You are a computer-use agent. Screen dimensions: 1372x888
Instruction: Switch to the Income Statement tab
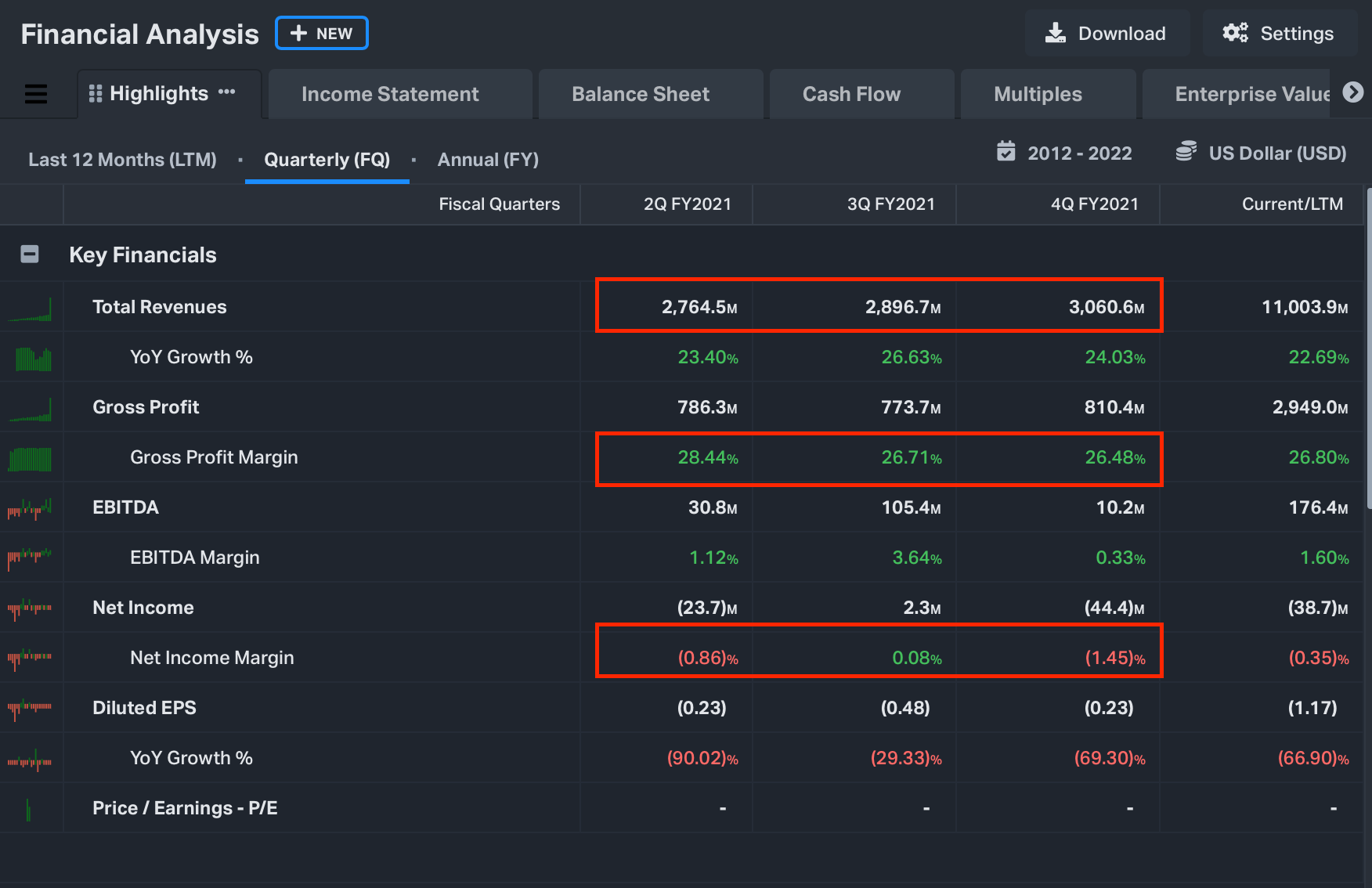(390, 95)
